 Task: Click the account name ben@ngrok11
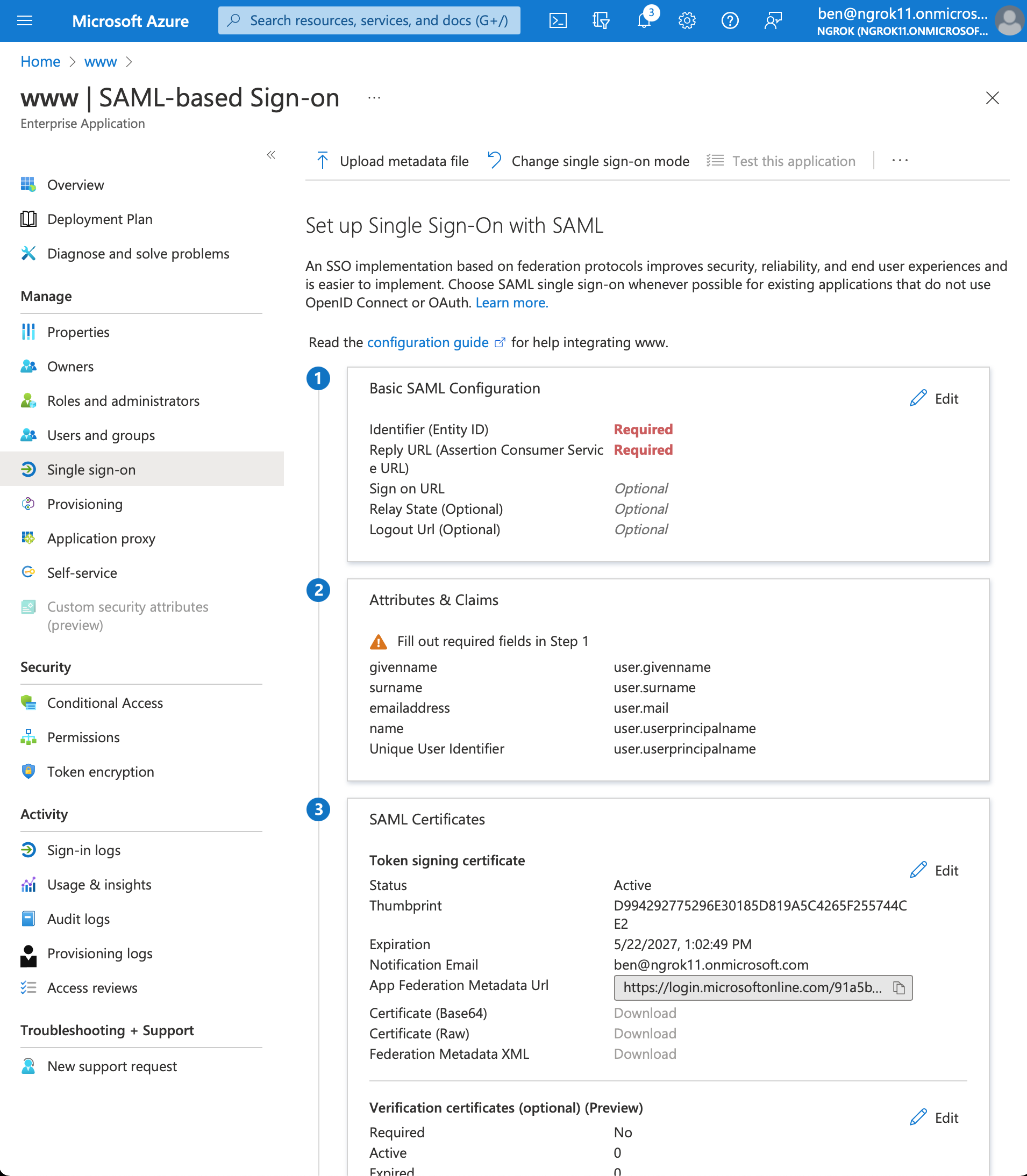[x=902, y=13]
